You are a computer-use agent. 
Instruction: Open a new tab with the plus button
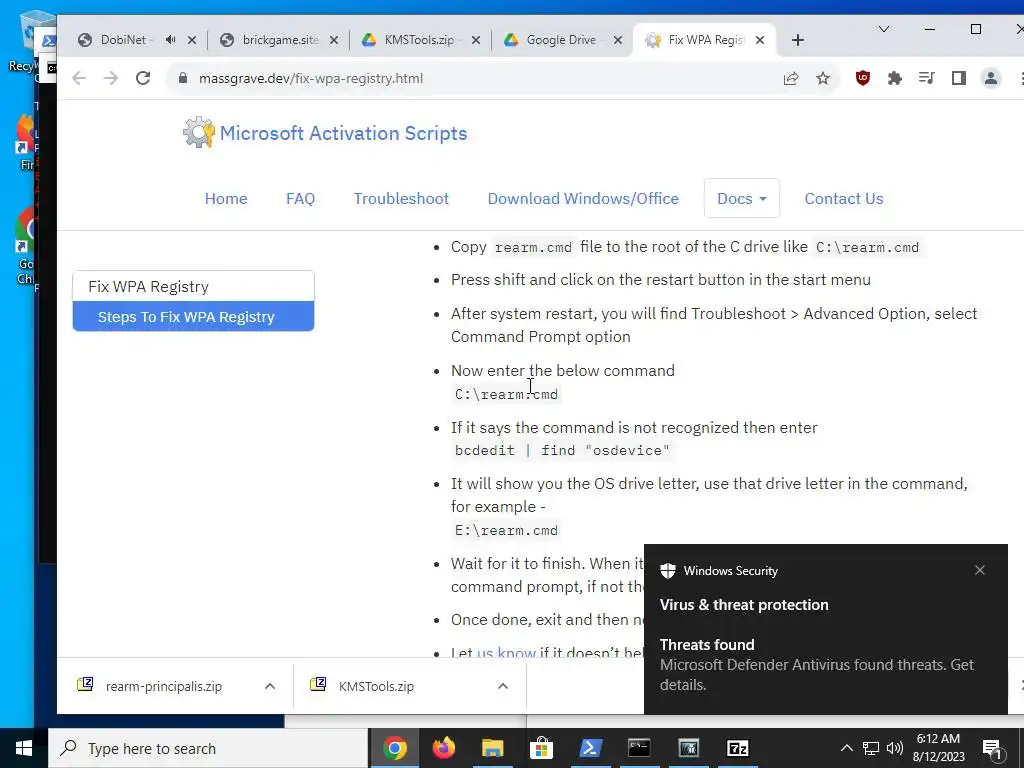(797, 40)
